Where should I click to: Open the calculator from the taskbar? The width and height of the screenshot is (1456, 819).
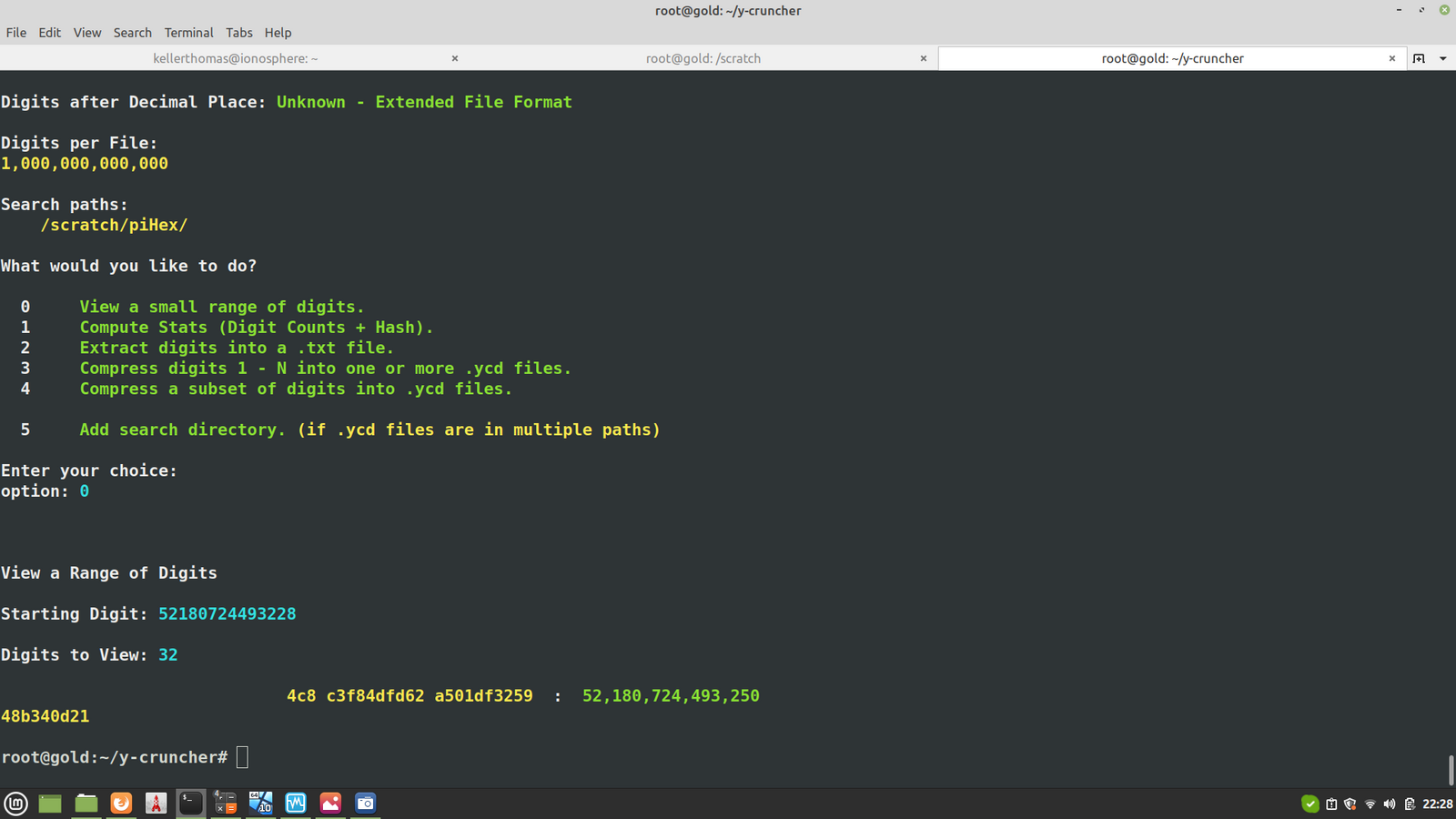[x=225, y=803]
